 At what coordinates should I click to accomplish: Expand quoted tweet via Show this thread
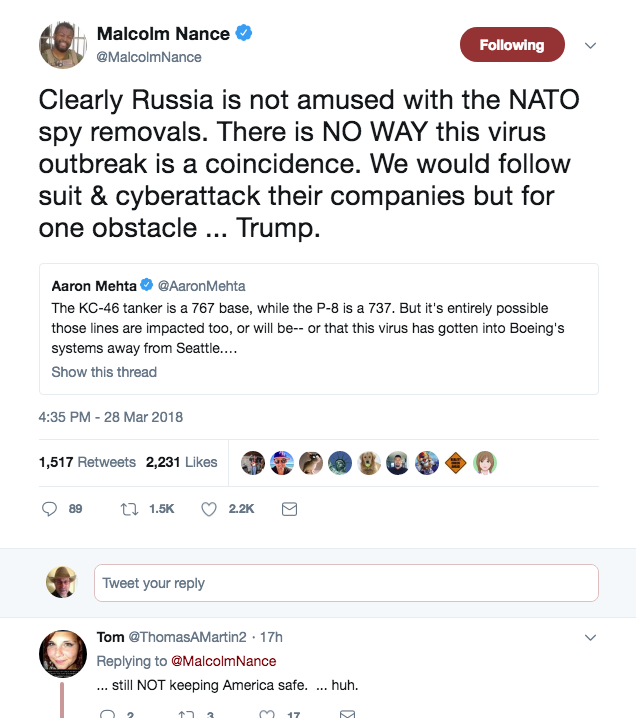104,372
